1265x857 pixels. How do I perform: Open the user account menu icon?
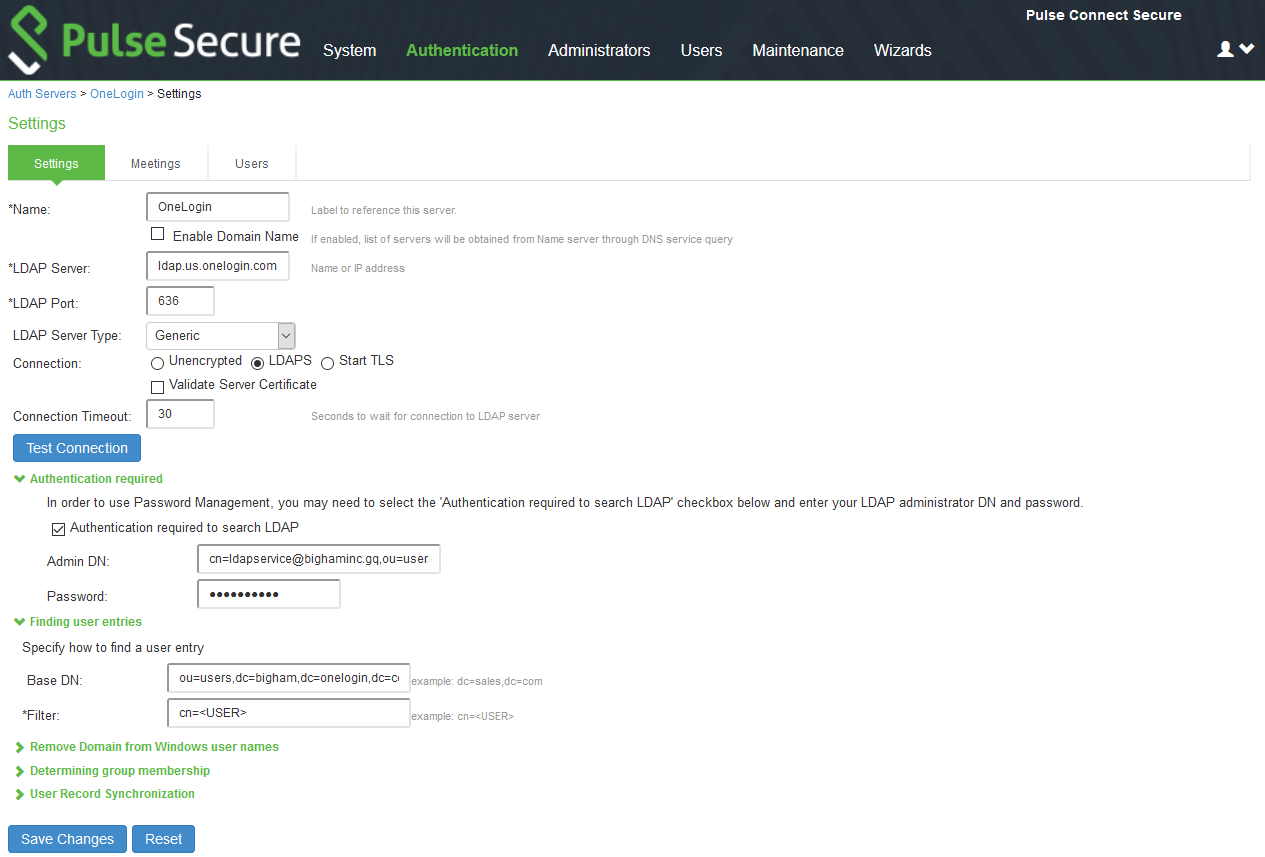(x=1236, y=49)
